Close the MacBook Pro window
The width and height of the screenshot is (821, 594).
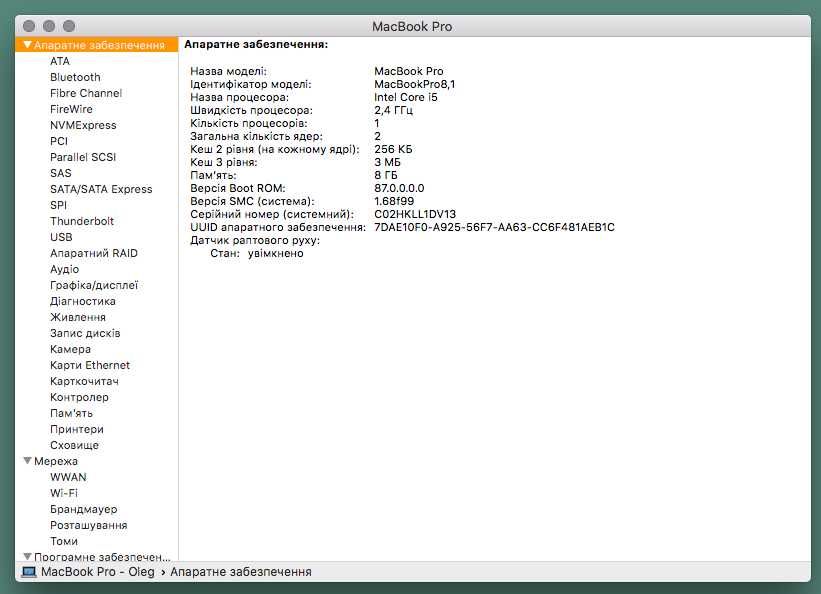click(29, 26)
